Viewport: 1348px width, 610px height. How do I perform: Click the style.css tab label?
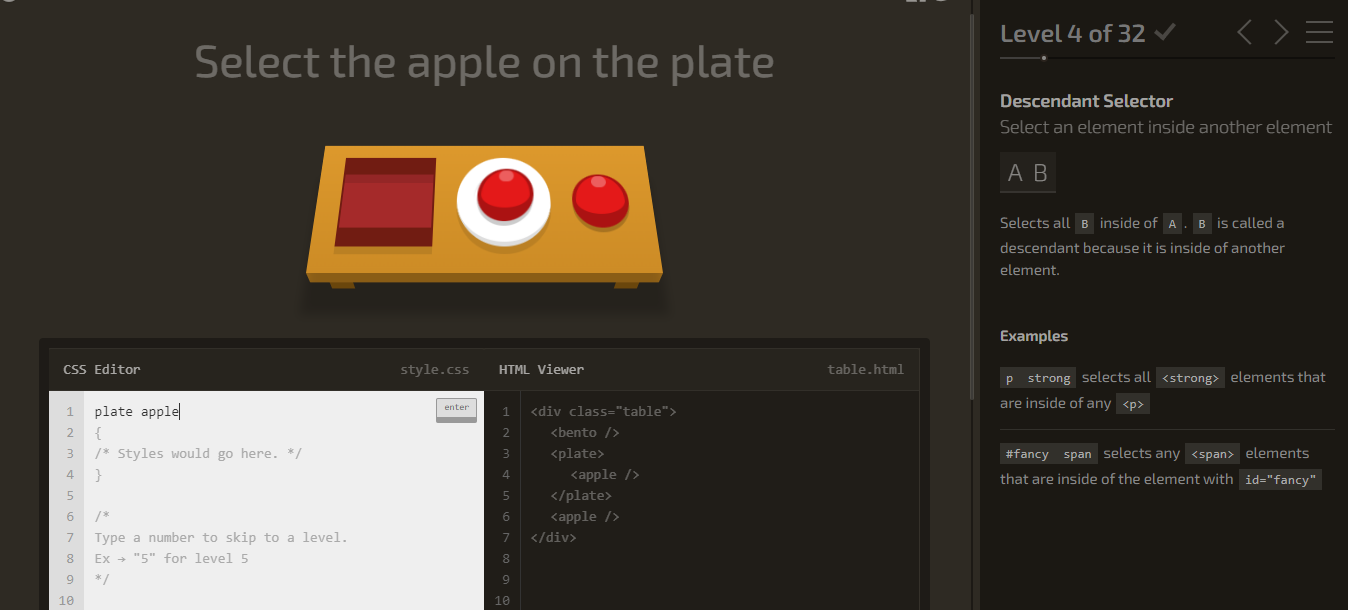(x=434, y=369)
